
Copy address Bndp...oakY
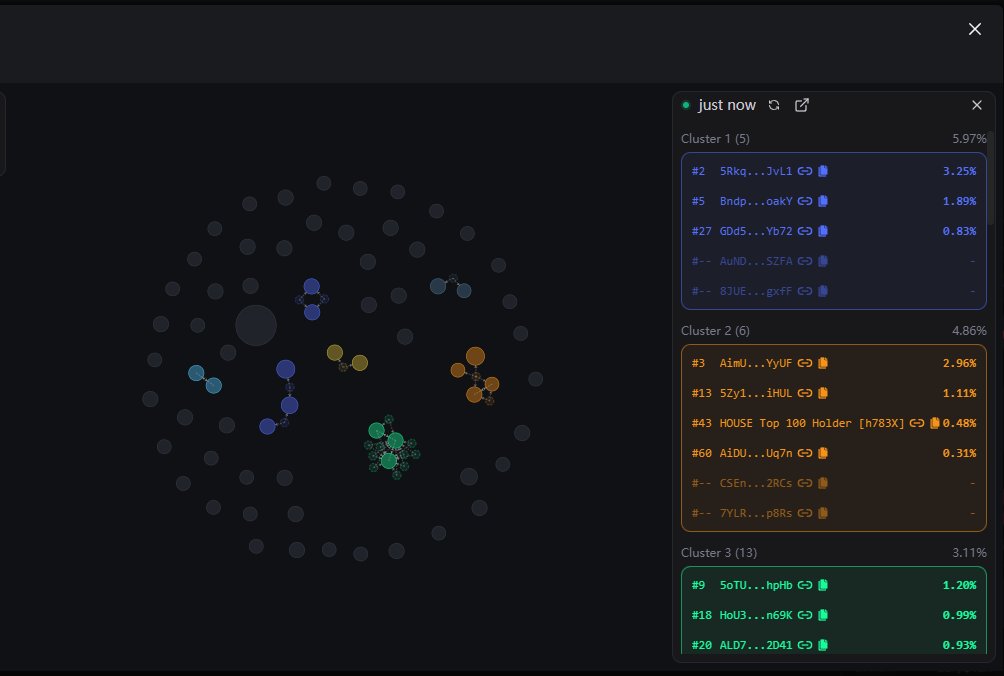click(823, 201)
